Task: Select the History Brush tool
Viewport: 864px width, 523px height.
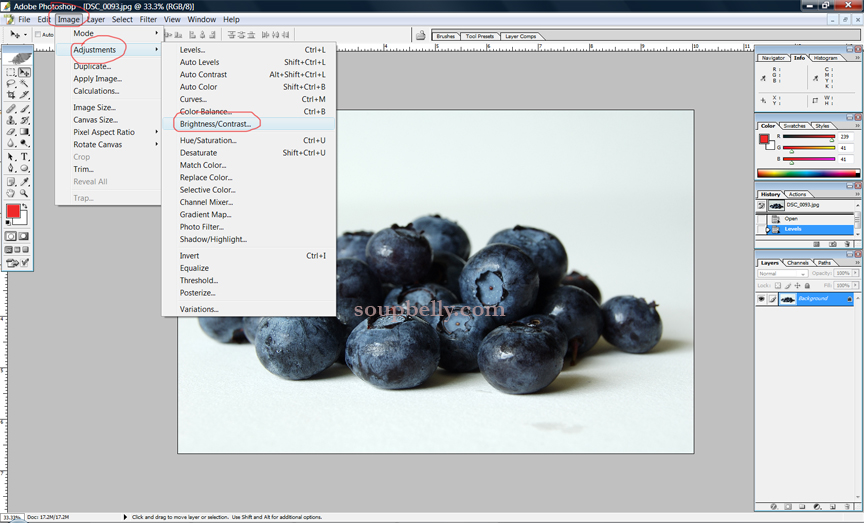Action: pos(24,120)
